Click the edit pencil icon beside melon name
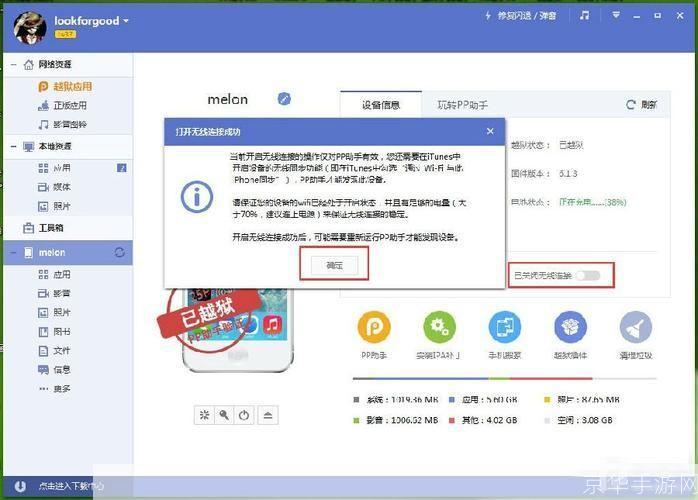 tap(284, 99)
